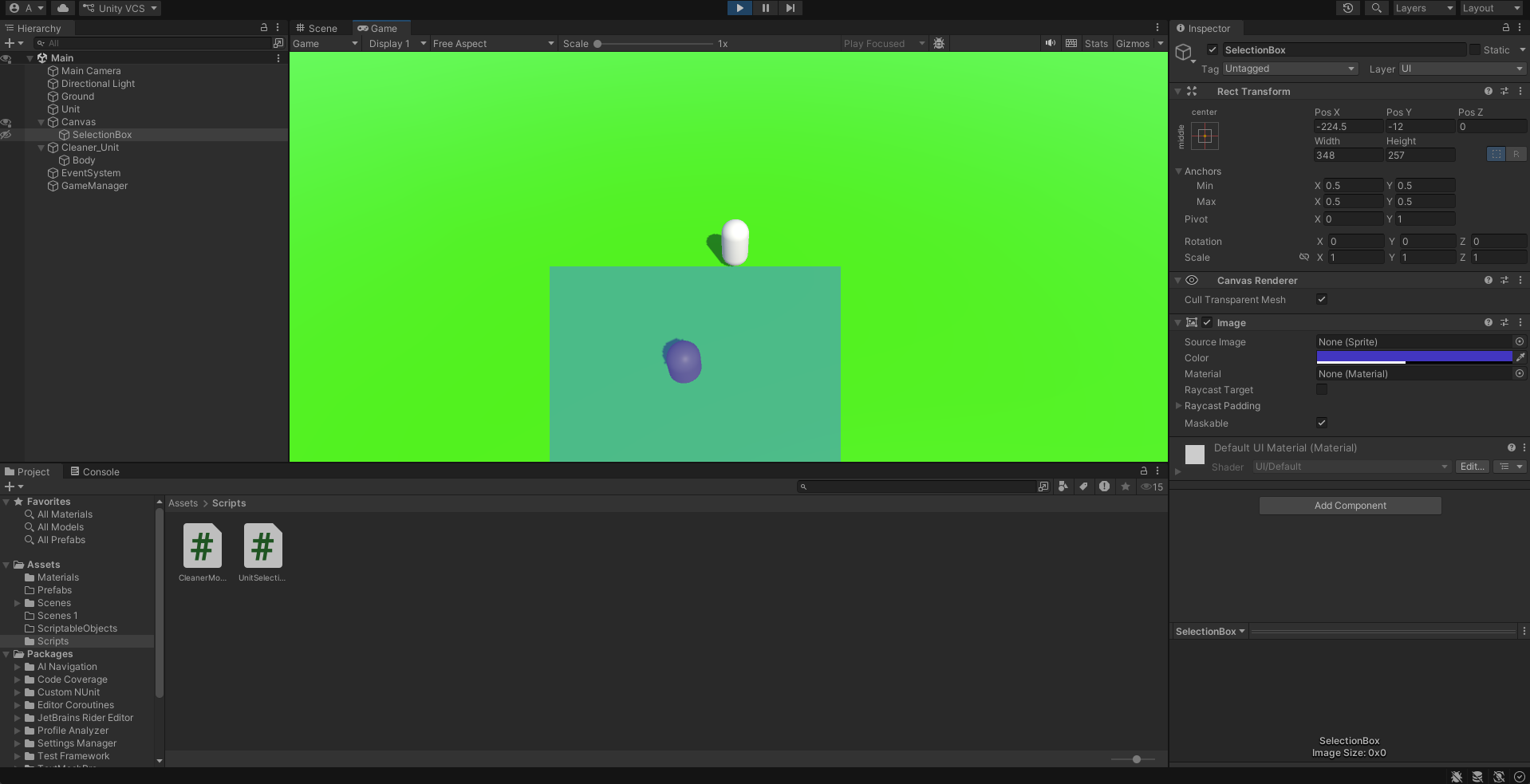
Task: Click the color eyedropper icon
Action: [x=1520, y=358]
